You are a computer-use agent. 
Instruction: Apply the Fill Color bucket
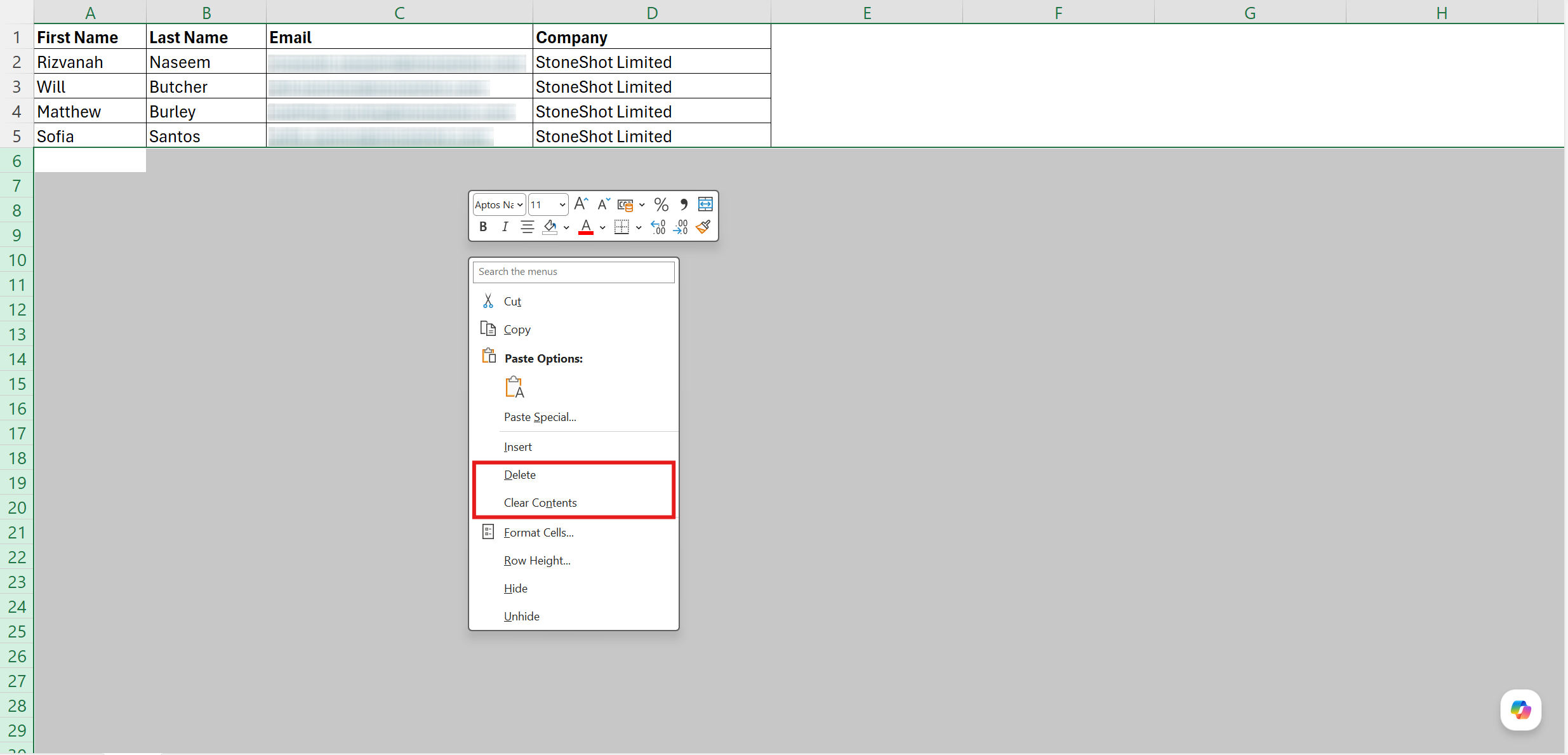[550, 227]
